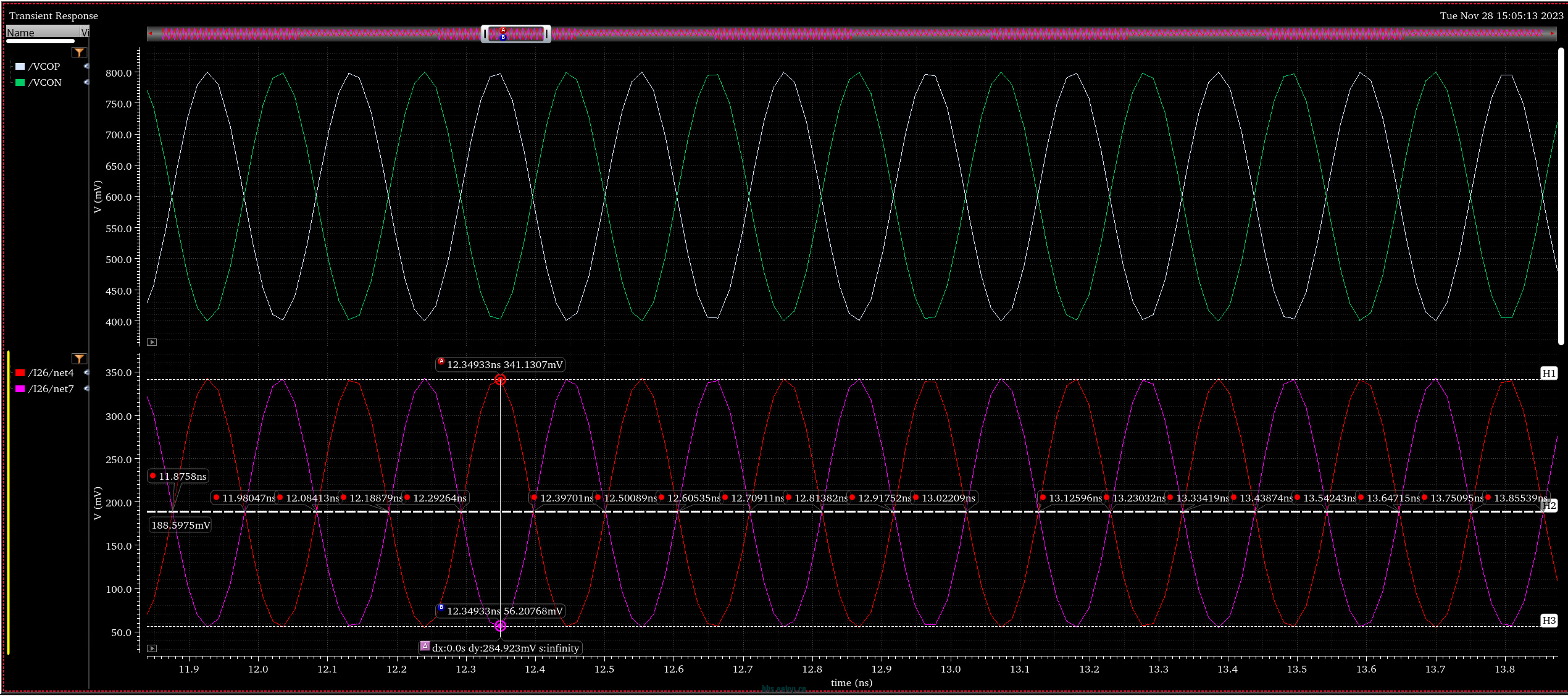Expand the bottom strip play-arrow button
This screenshot has height=696, width=1568.
click(152, 648)
